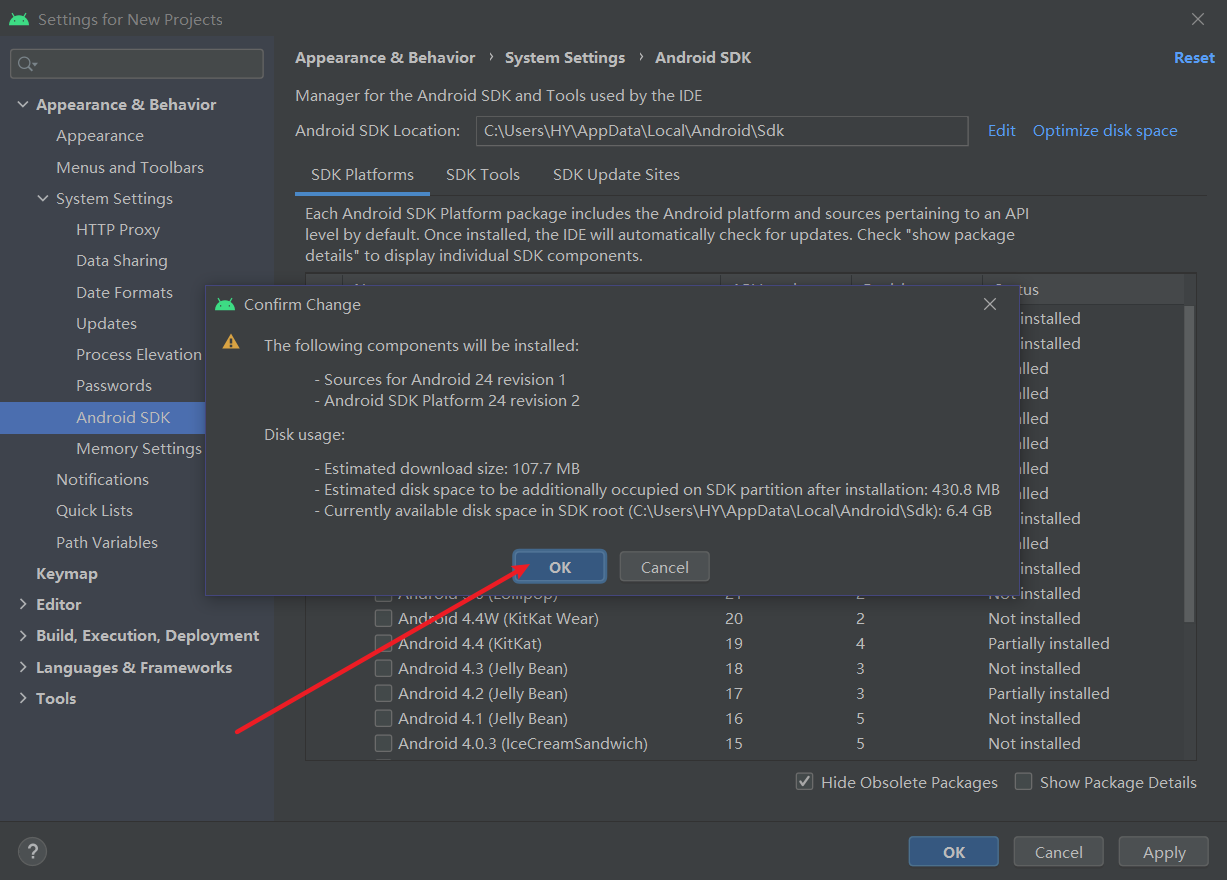Select Menus and Toolbars
Image resolution: width=1227 pixels, height=880 pixels.
coord(130,167)
